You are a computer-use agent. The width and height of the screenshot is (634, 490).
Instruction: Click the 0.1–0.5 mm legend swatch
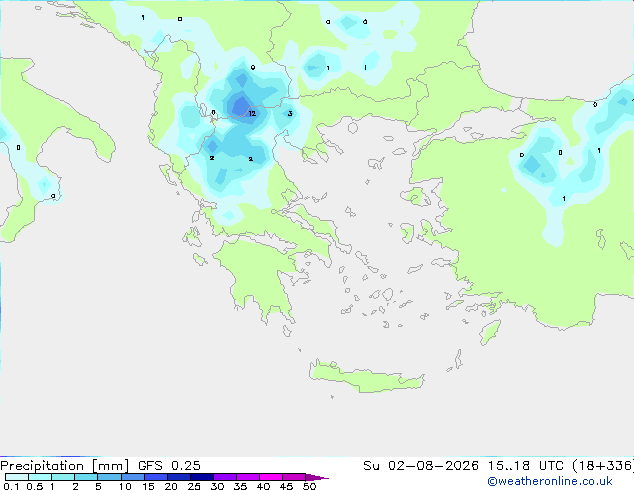(17, 477)
